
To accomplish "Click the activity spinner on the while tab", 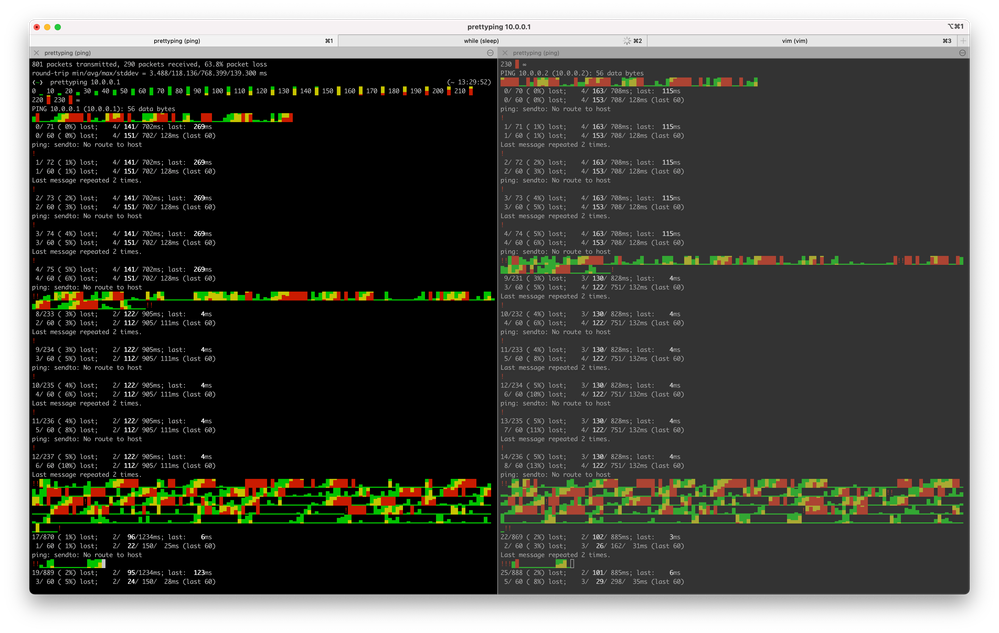I will 626,41.
